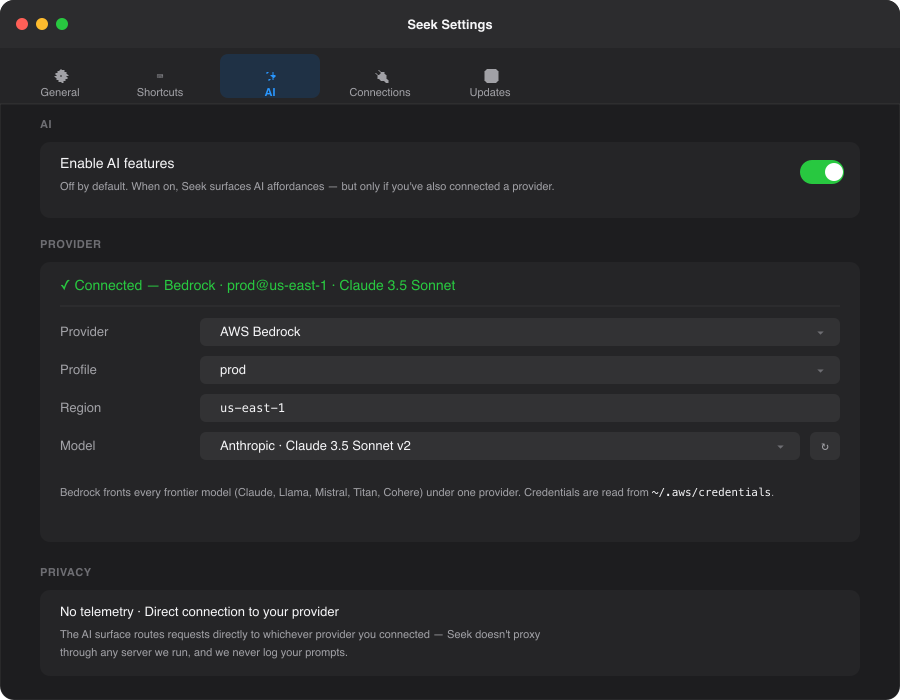
Task: Click the Updates box icon
Action: (x=491, y=76)
